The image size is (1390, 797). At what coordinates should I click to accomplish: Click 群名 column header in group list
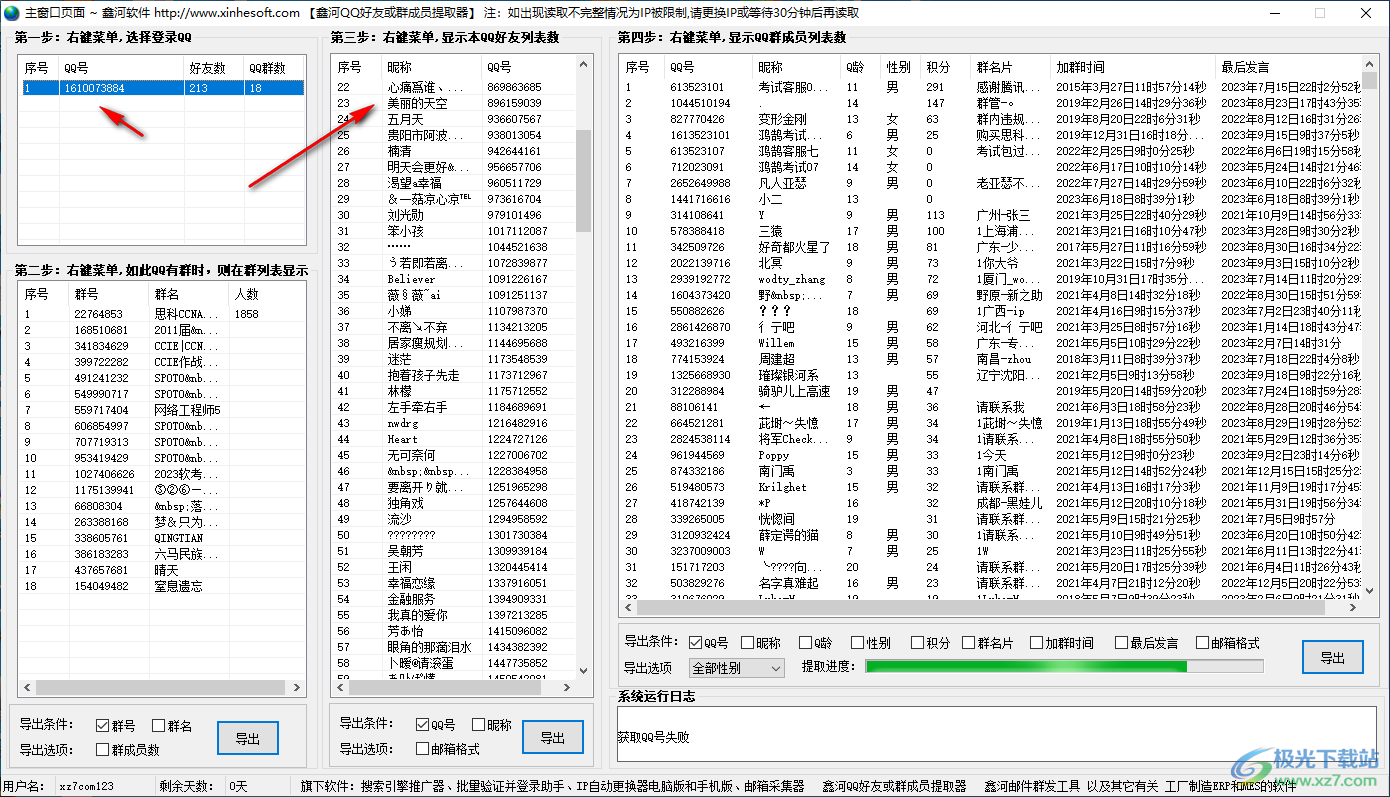tap(188, 294)
